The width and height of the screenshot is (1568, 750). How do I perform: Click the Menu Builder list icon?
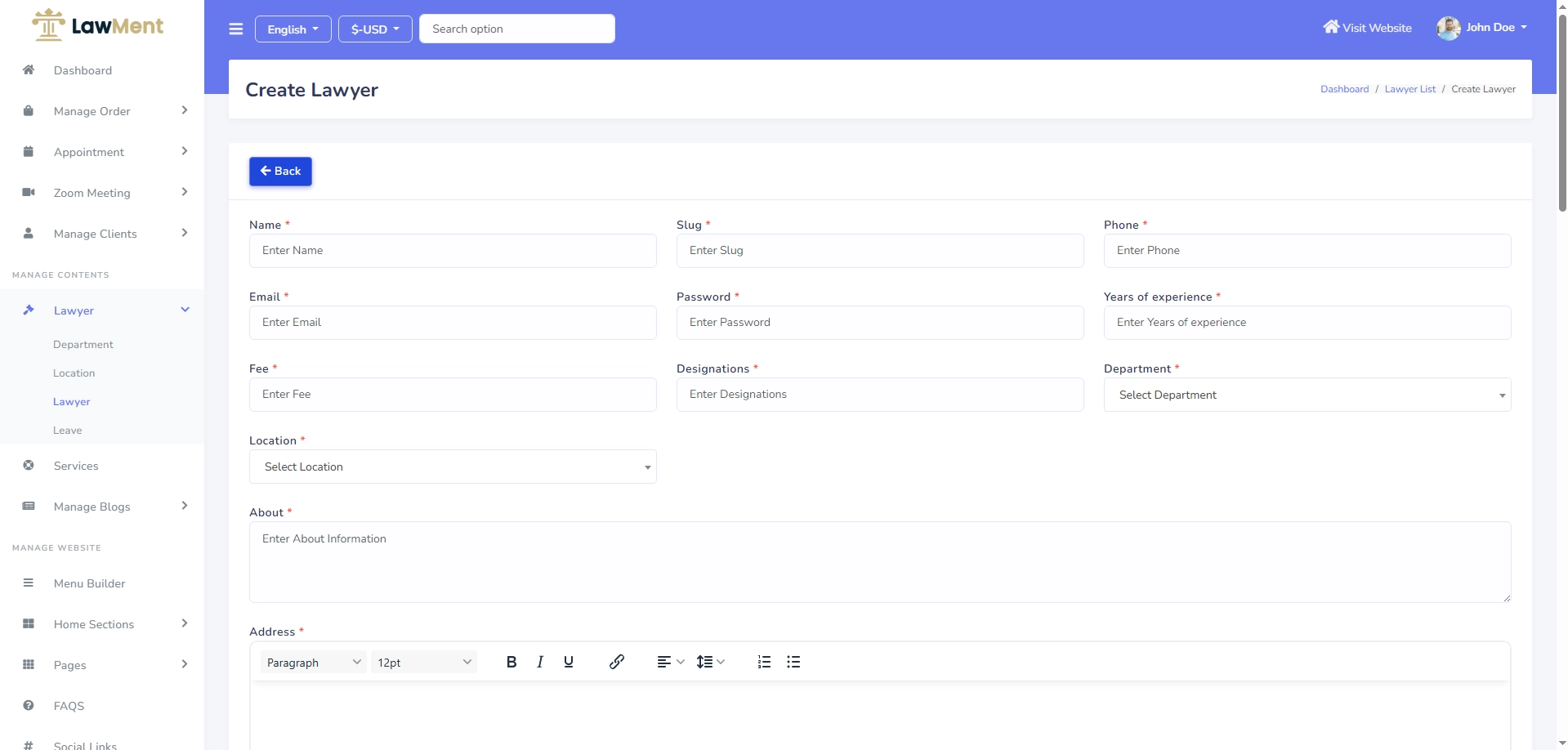tap(29, 583)
